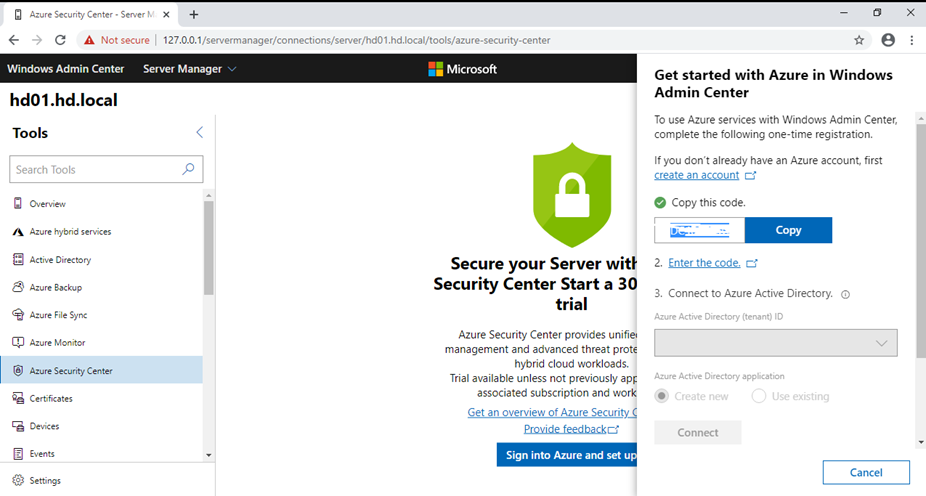
Task: Click the Connect button
Action: [x=697, y=433]
